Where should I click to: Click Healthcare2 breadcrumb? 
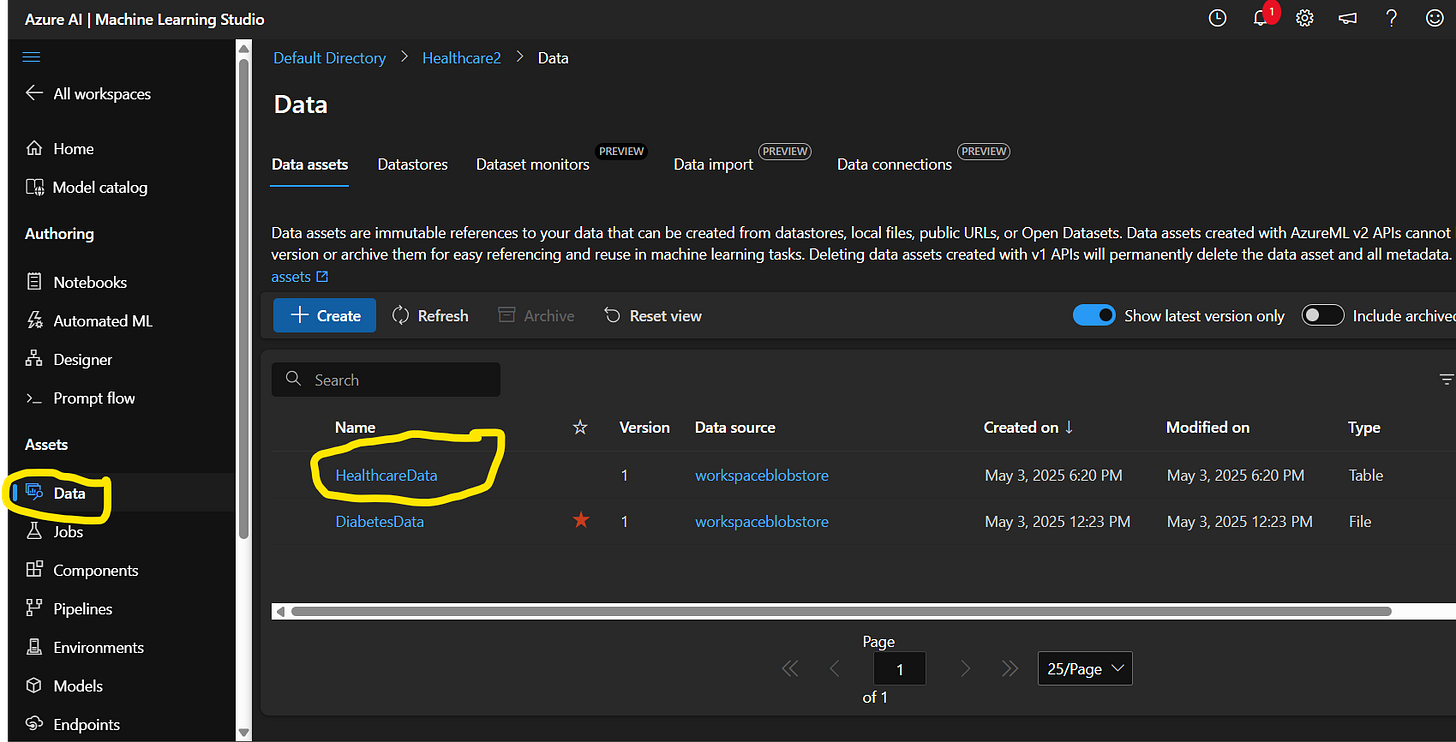coord(461,58)
